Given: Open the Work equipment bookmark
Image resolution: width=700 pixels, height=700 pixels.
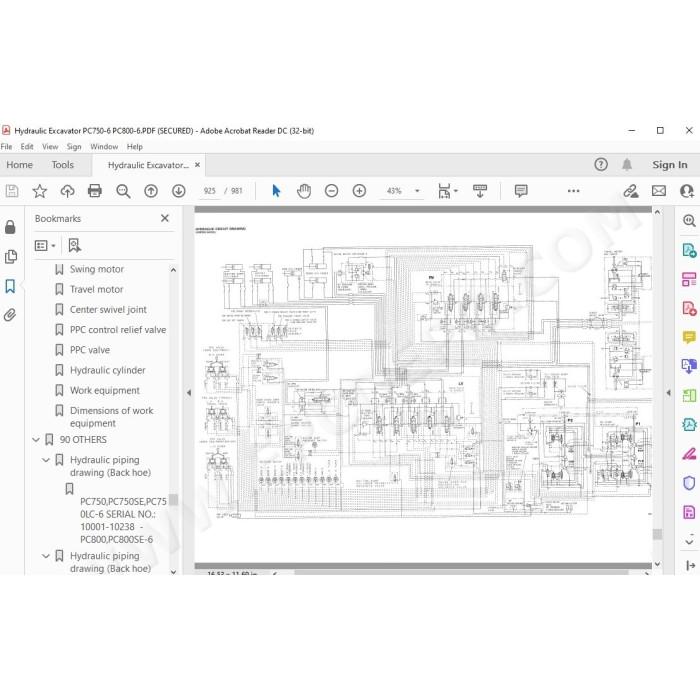Looking at the screenshot, I should click(104, 391).
